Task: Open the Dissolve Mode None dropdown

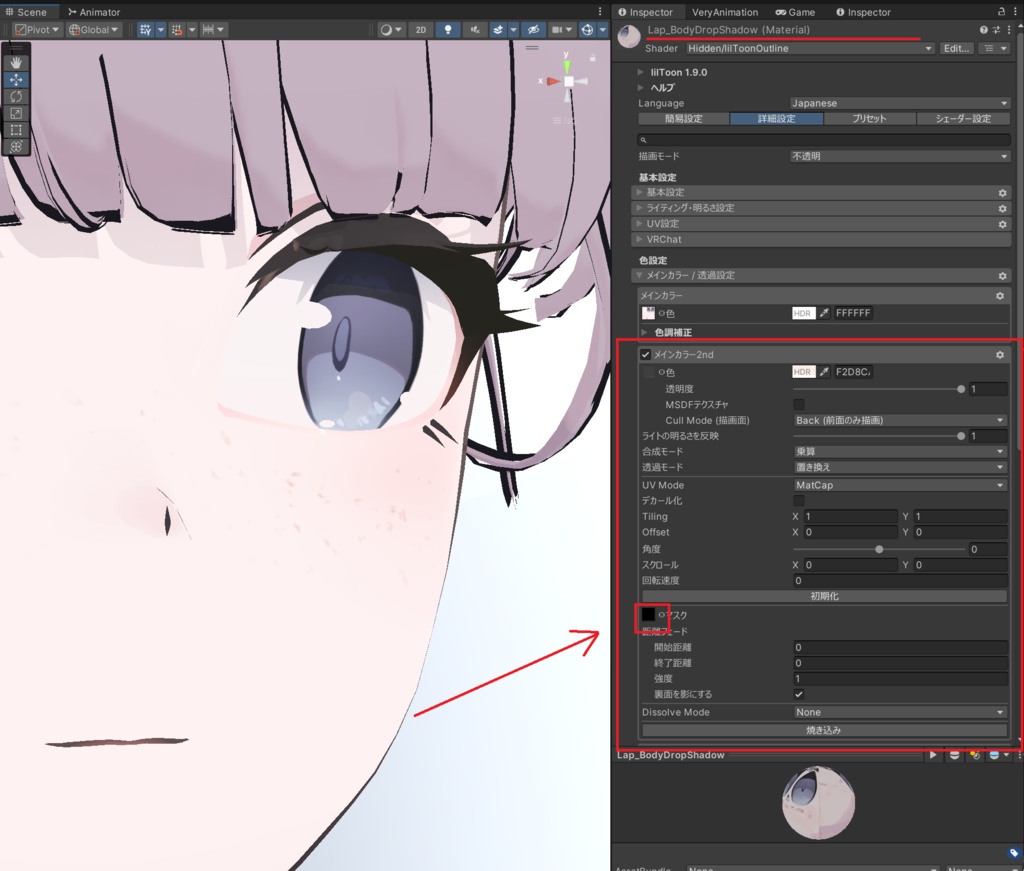Action: tap(900, 712)
